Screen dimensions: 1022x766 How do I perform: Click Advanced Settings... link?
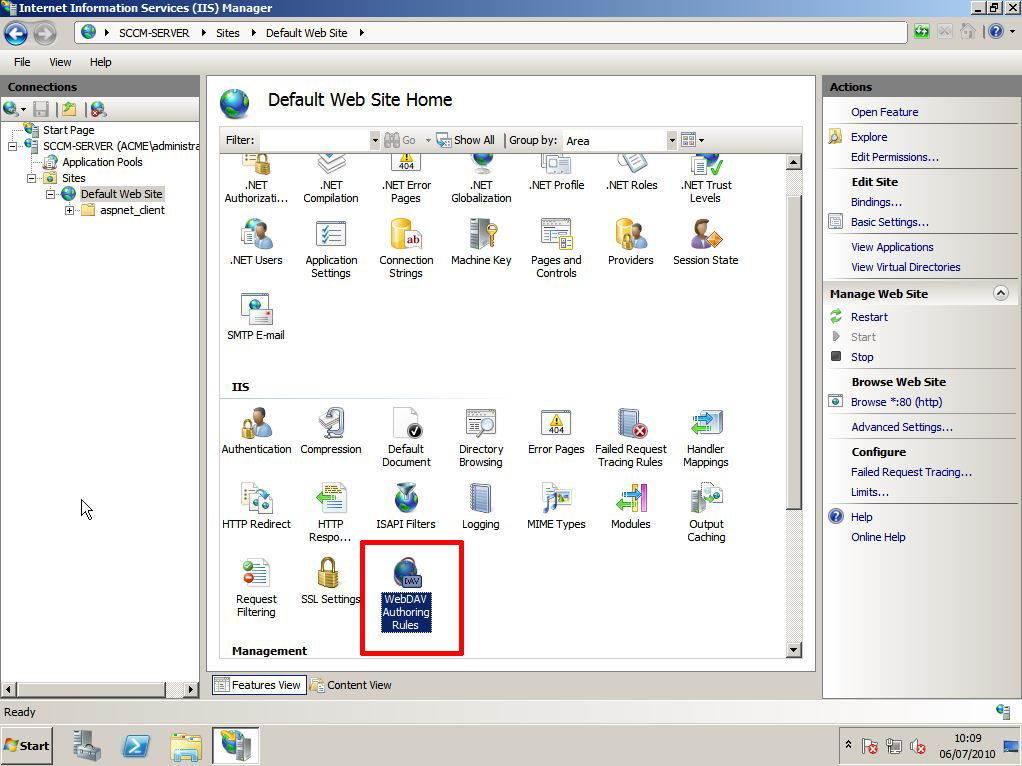pos(901,427)
